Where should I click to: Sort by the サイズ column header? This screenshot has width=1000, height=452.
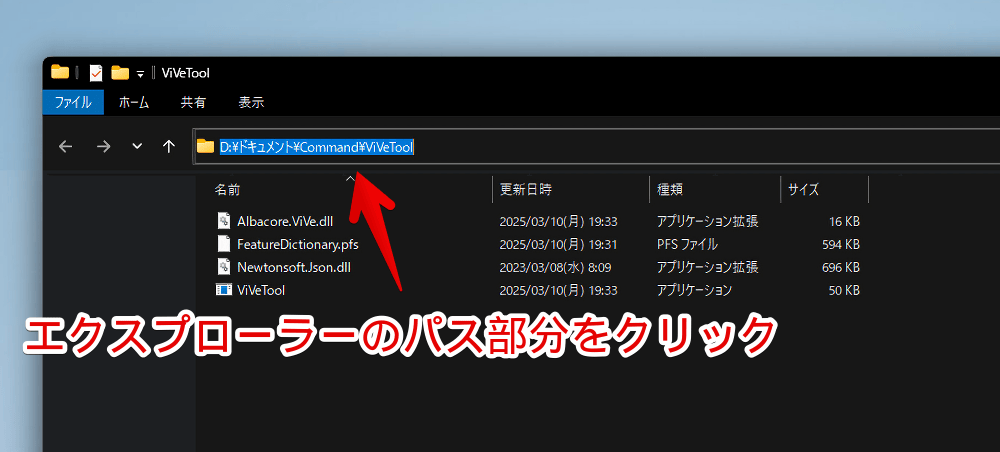[x=804, y=189]
